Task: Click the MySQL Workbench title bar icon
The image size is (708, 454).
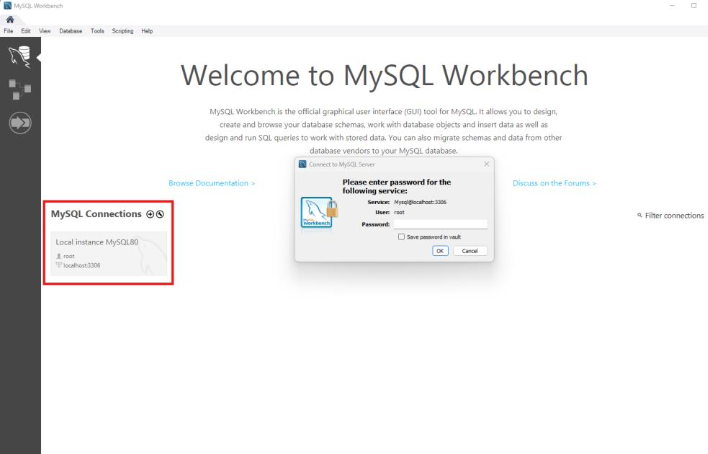Action: coord(7,5)
